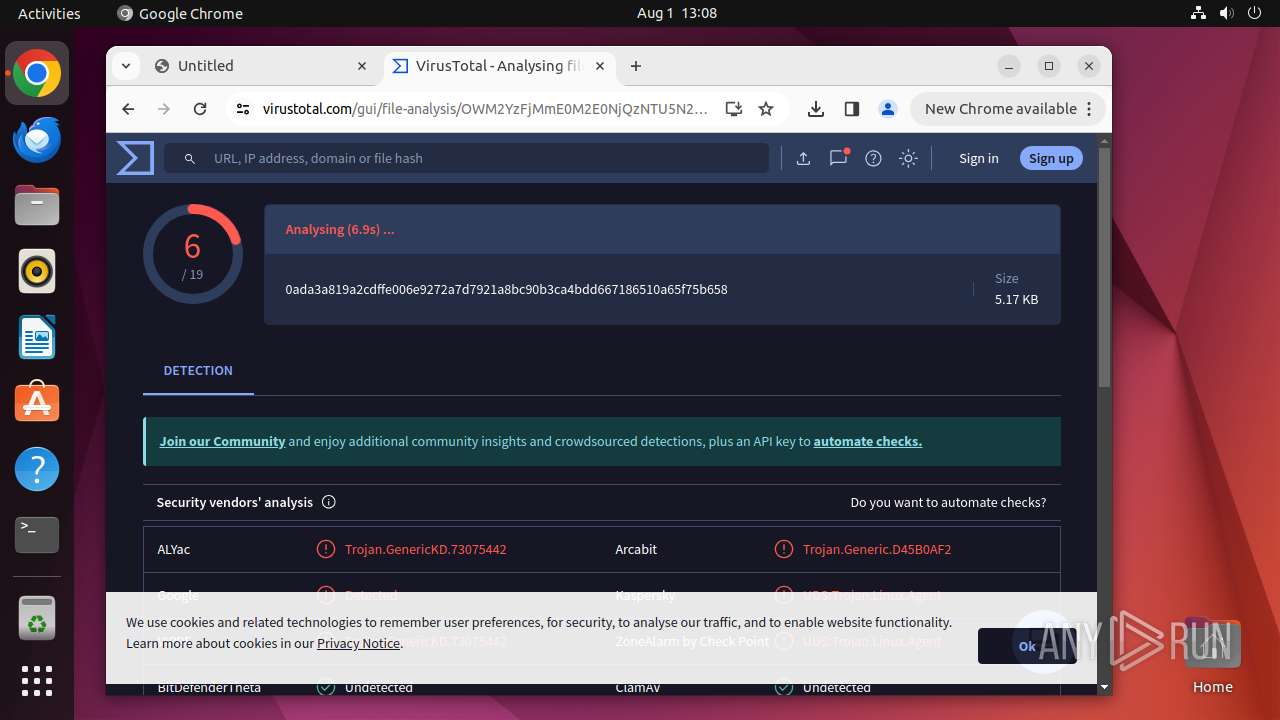Accept cookies with the Ok button
The image size is (1280, 720).
pyautogui.click(x=1027, y=646)
